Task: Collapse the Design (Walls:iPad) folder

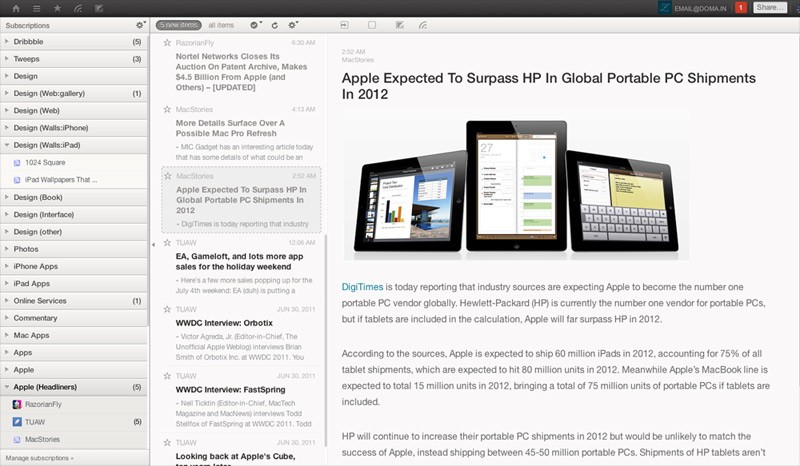Action: pos(7,145)
